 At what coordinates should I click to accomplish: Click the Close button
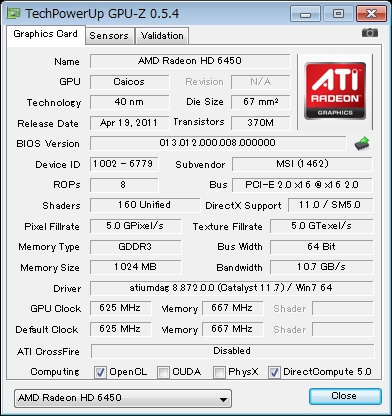tap(345, 396)
